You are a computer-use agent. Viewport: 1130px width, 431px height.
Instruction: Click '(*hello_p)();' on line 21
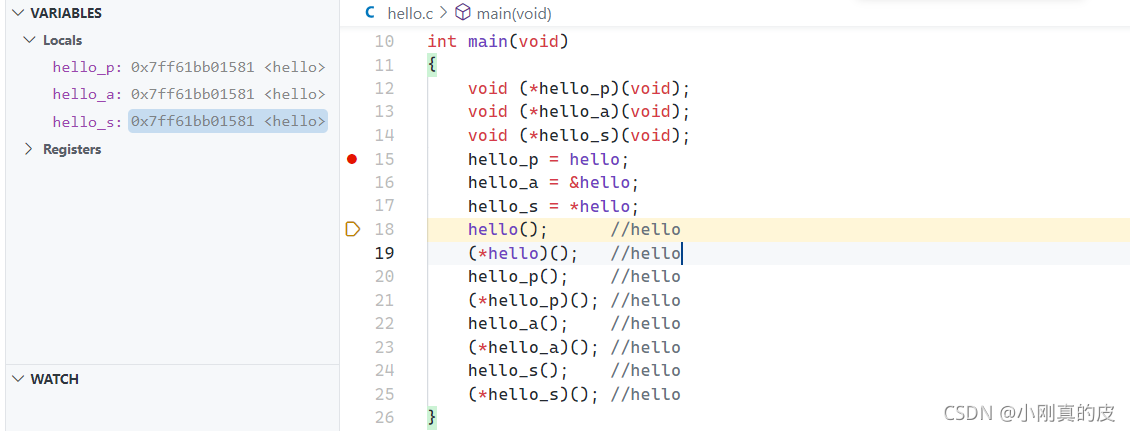[533, 301]
